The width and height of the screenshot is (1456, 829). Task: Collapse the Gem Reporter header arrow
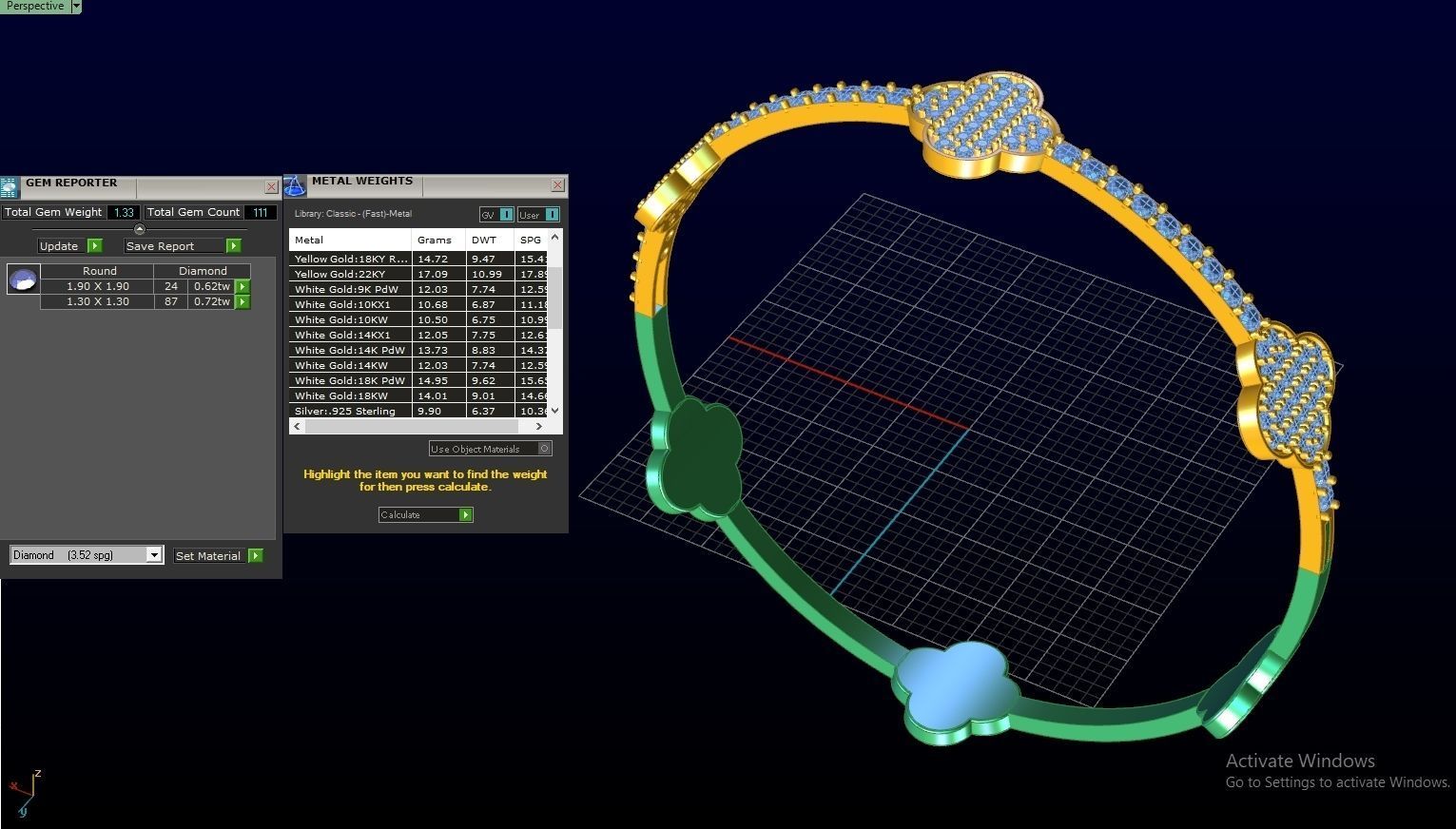(140, 230)
